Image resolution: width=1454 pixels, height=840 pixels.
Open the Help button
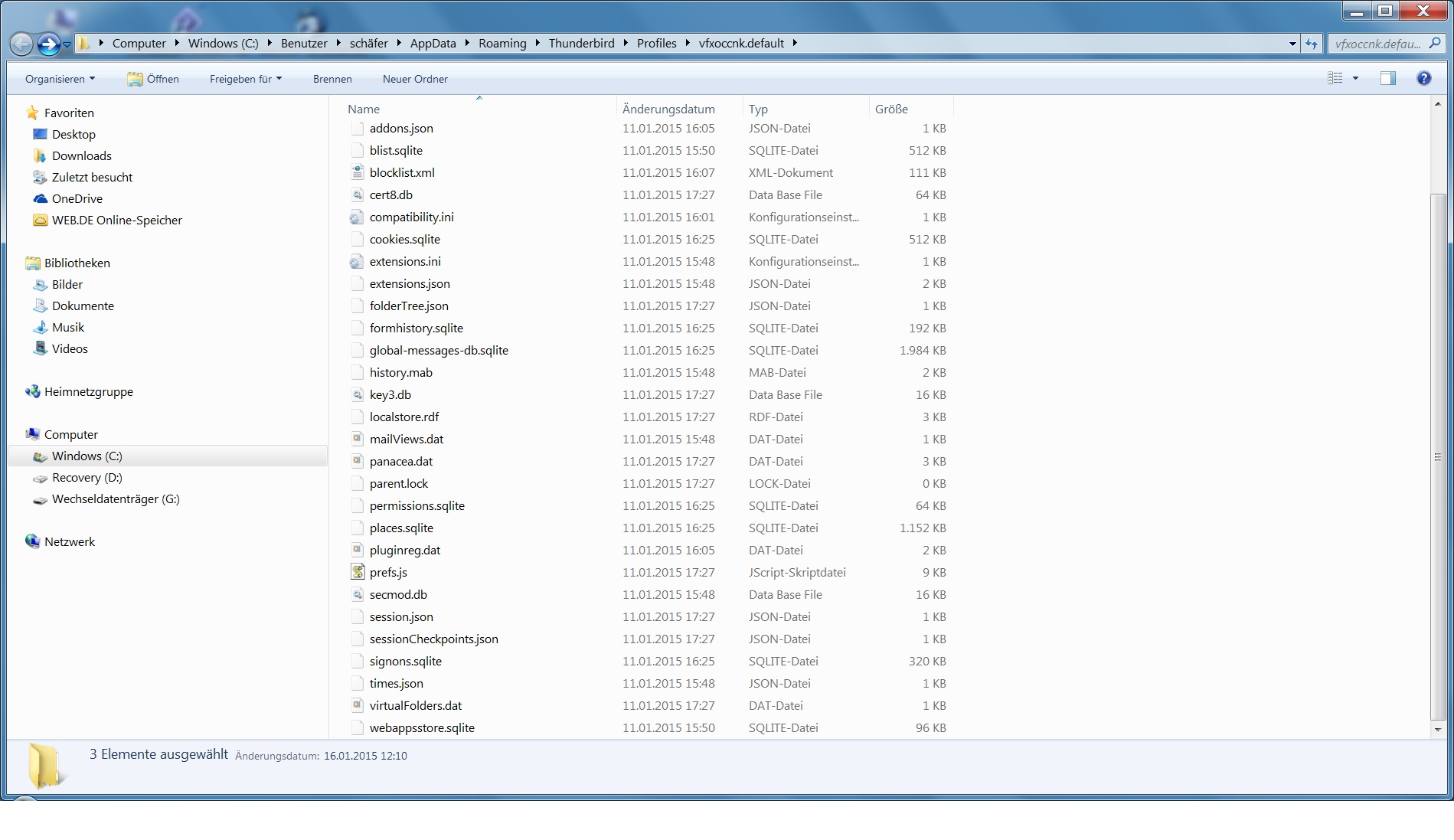1423,78
